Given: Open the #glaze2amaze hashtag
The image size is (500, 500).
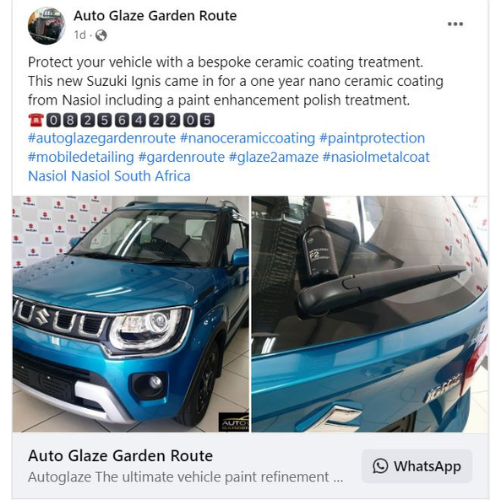Looking at the screenshot, I should (x=274, y=157).
